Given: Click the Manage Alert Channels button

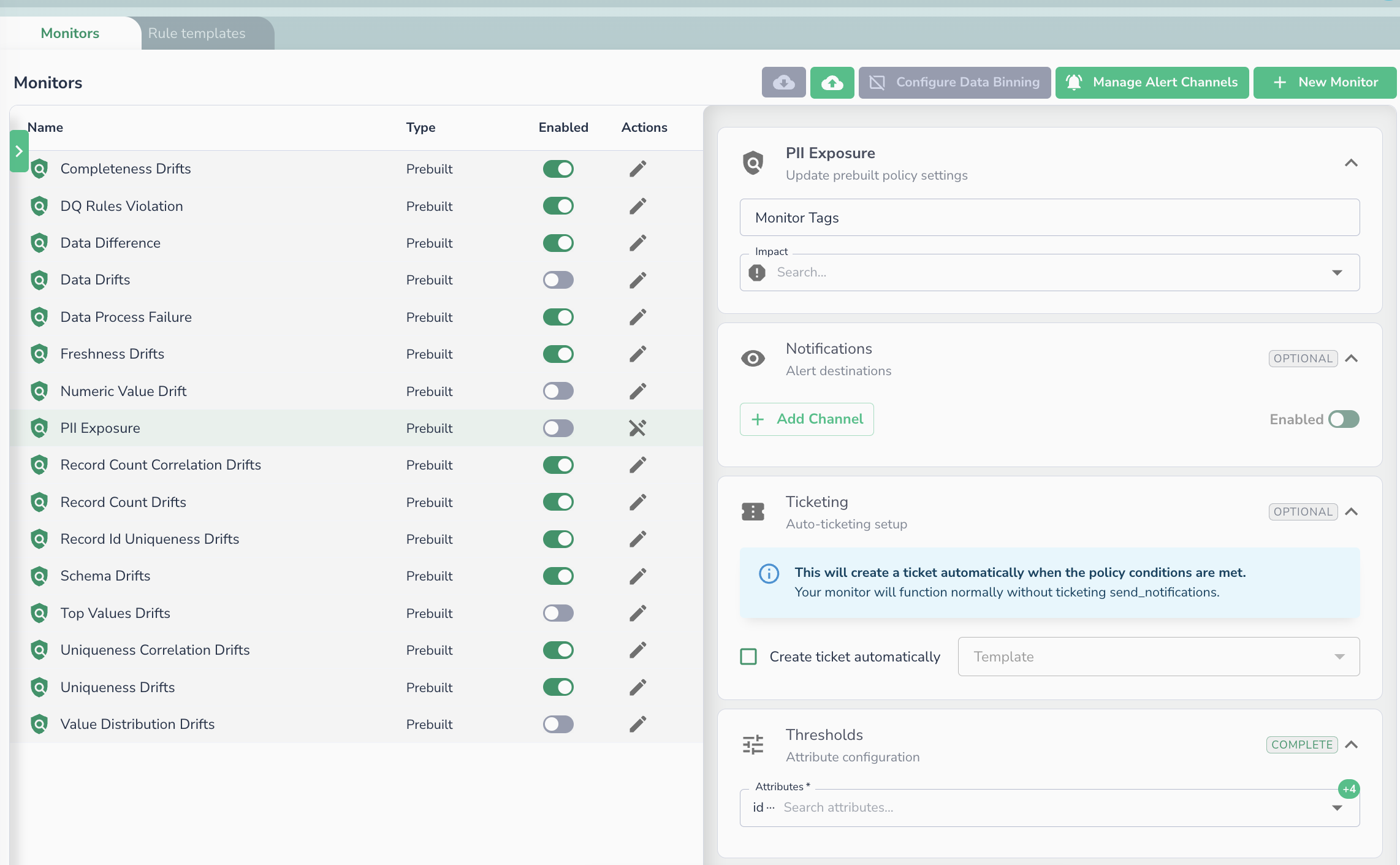Looking at the screenshot, I should [1152, 82].
